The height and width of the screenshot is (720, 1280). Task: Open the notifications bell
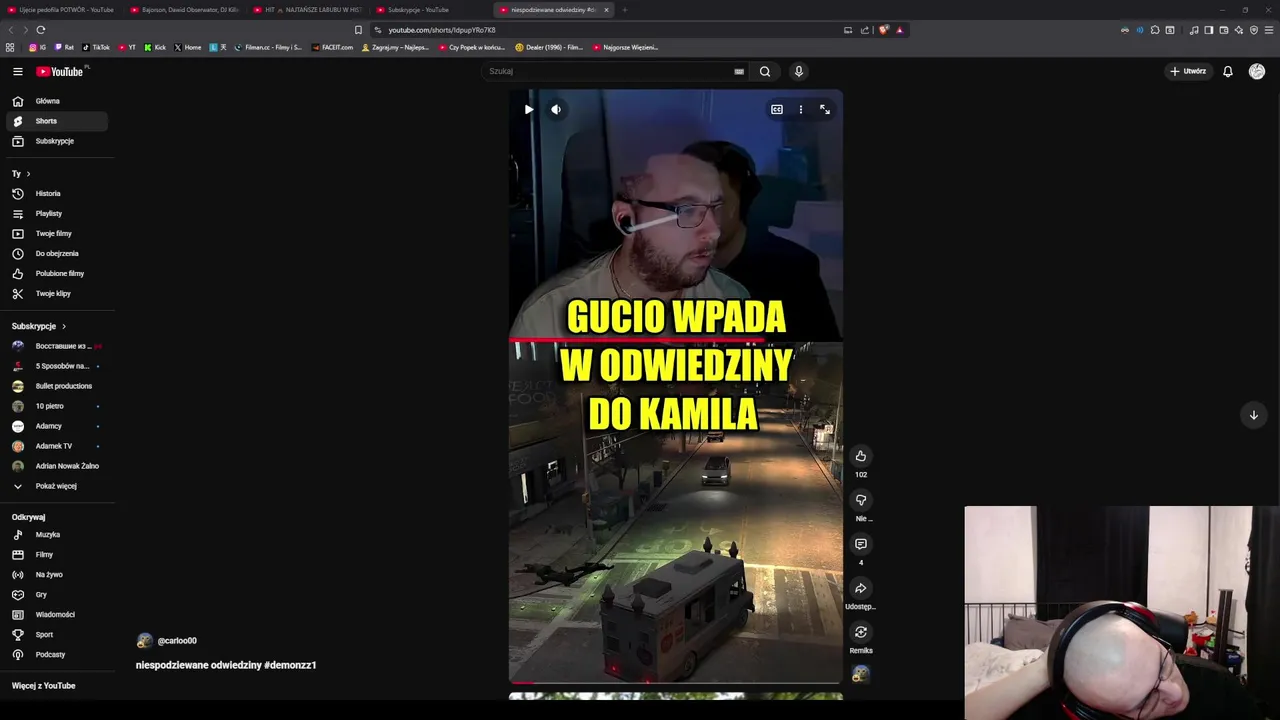click(1228, 71)
